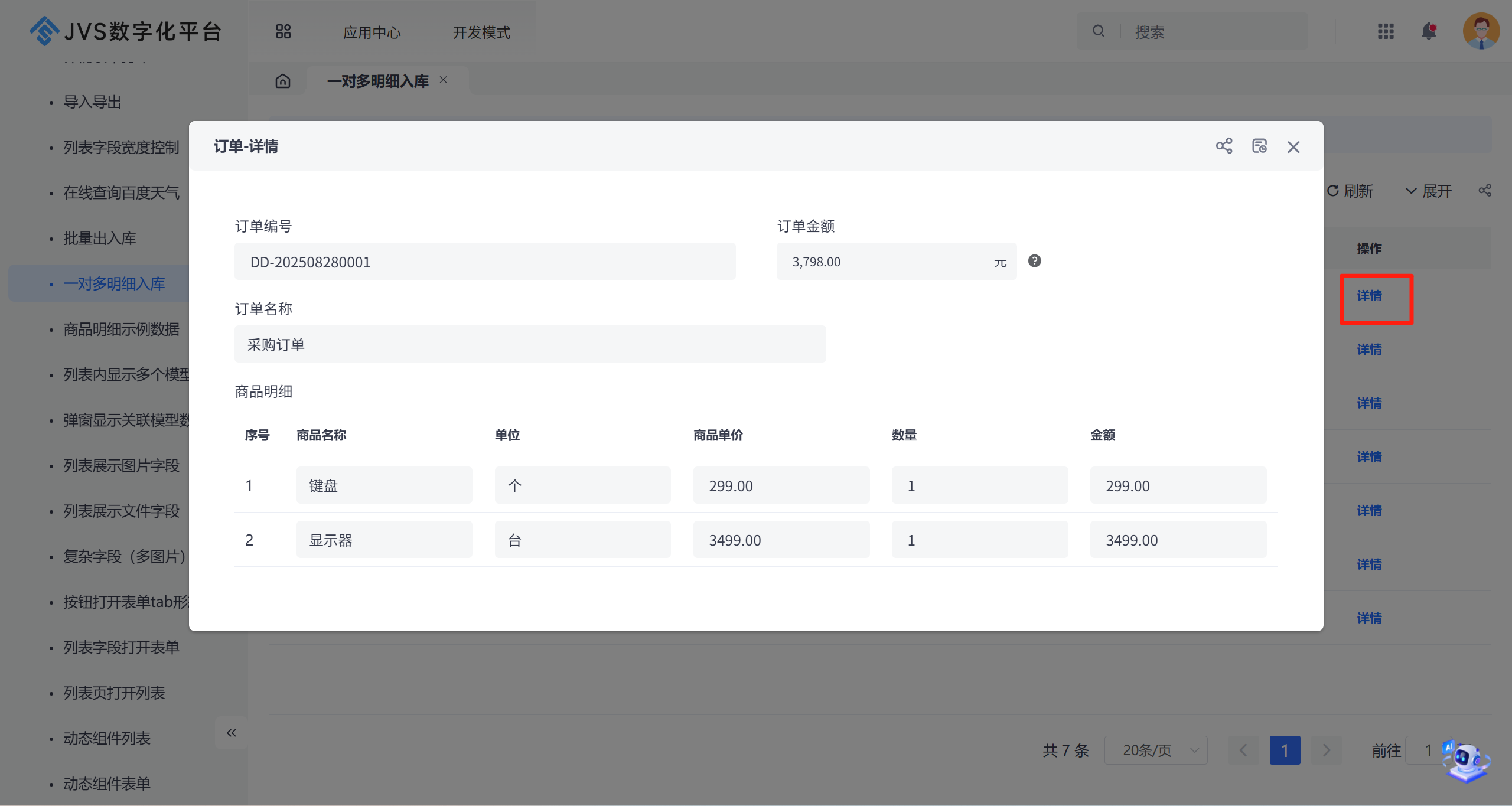Open 商品明细示例数据 in sidebar
Image resolution: width=1512 pixels, height=806 pixels.
coord(121,329)
